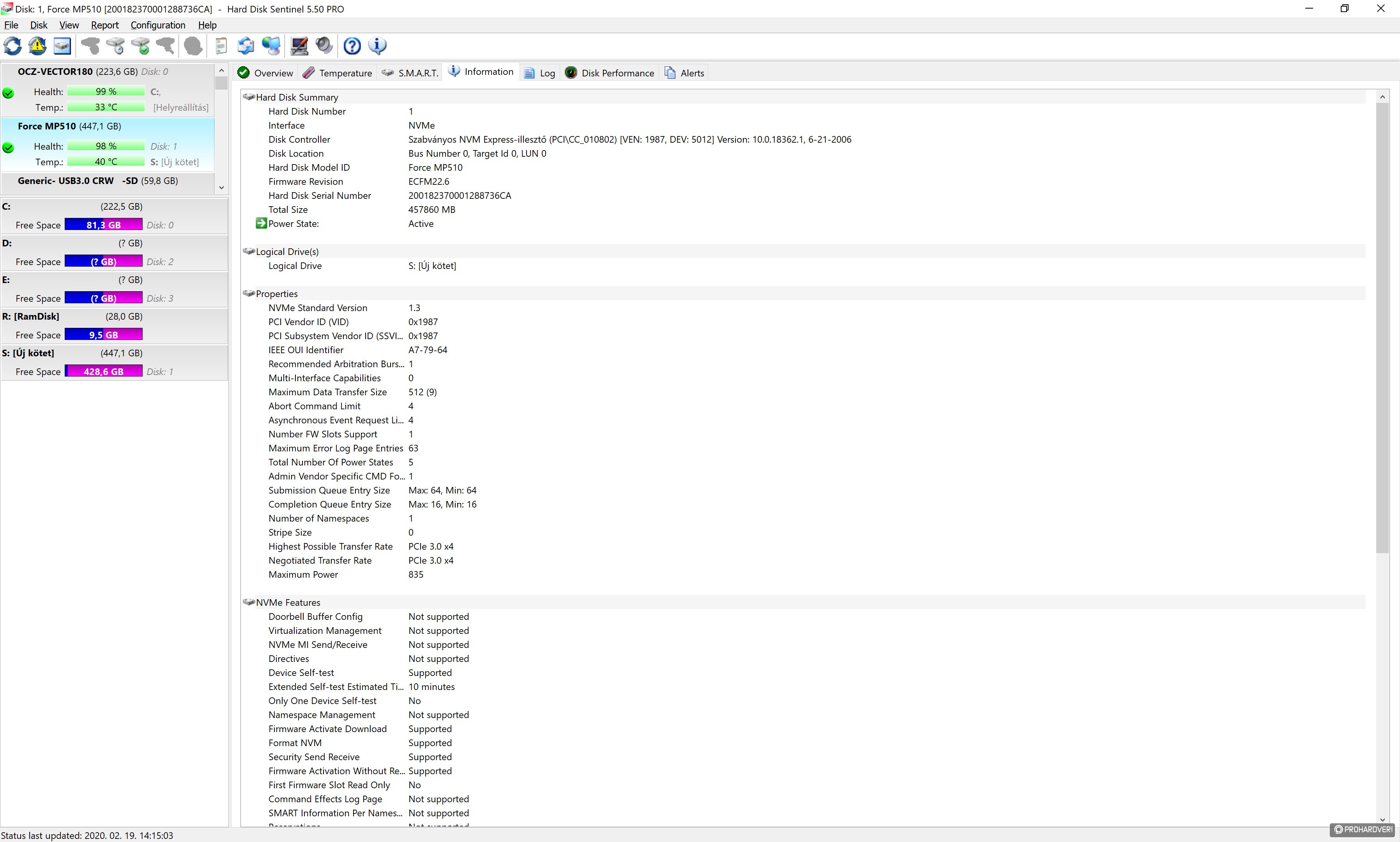
Task: Open the Disk menu
Action: 39,25
